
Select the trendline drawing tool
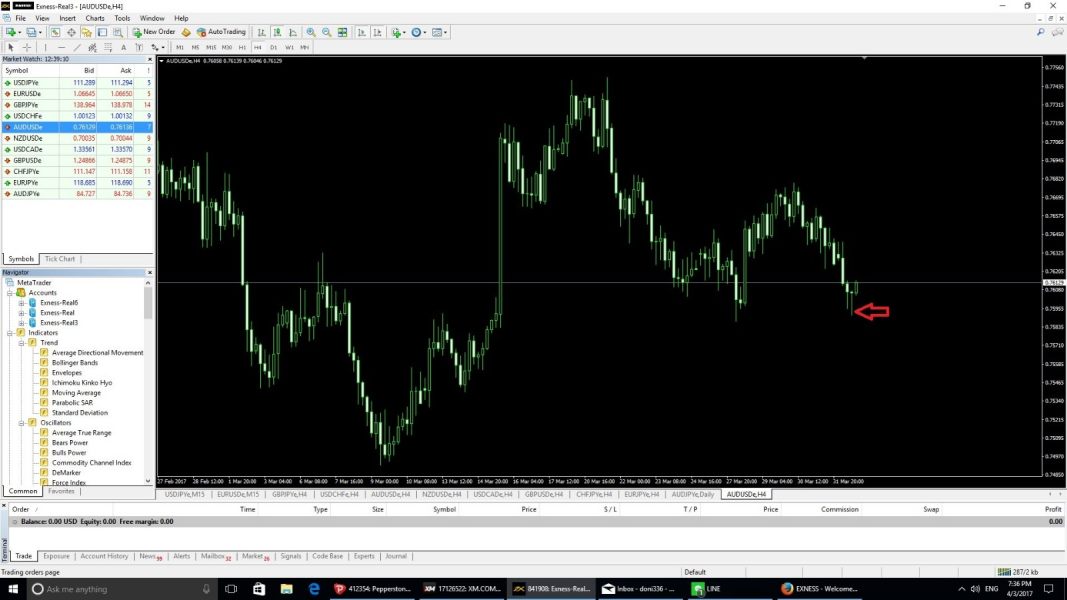point(77,47)
